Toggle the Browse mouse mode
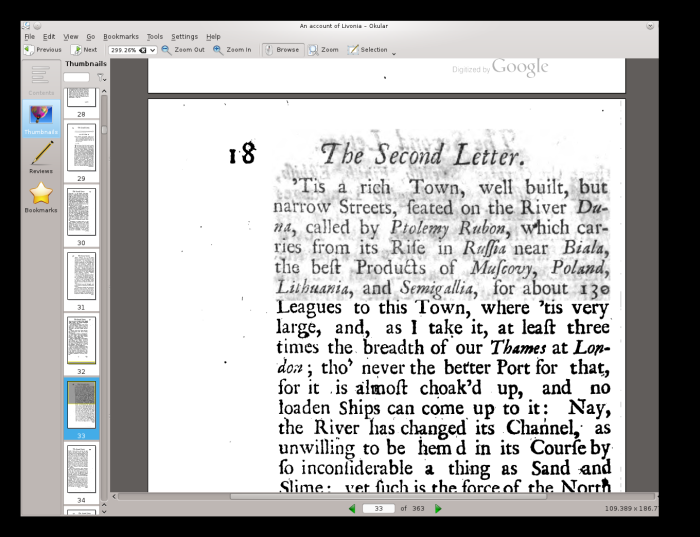This screenshot has height=537, width=700. [281, 49]
